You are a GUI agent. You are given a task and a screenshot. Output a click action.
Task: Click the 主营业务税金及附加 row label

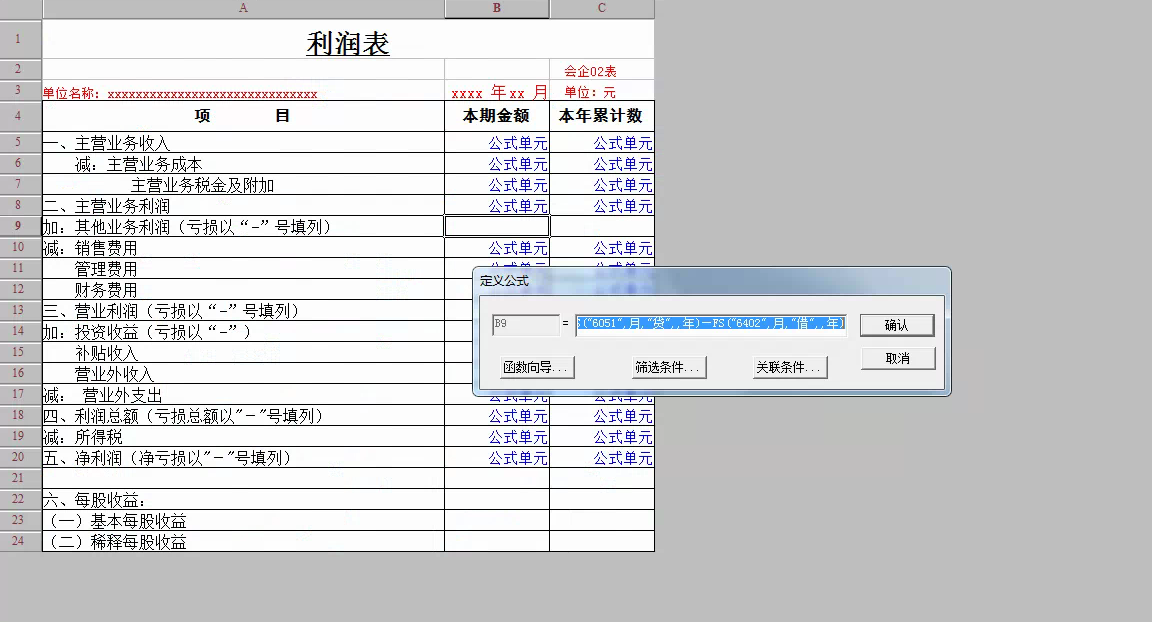tap(243, 184)
